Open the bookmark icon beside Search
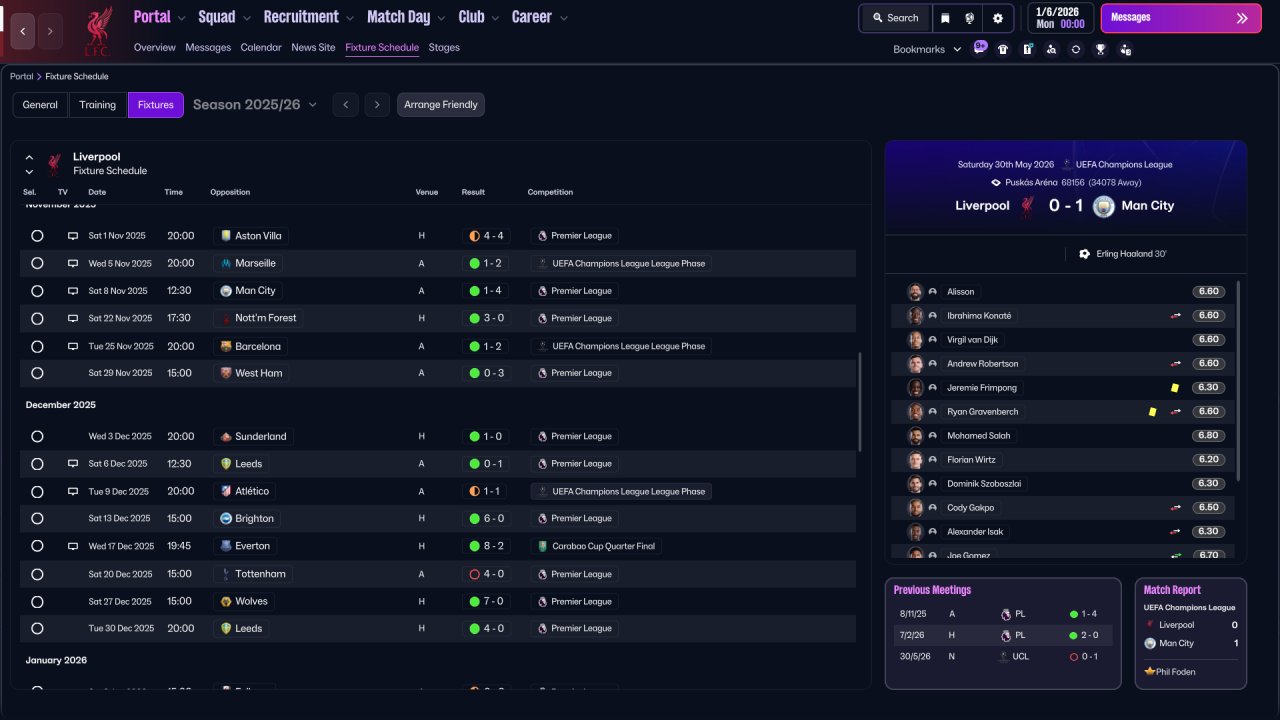The height and width of the screenshot is (720, 1280). tap(946, 18)
